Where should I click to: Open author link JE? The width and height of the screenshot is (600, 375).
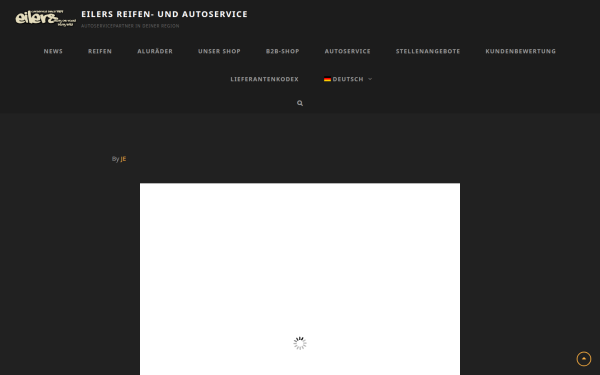pyautogui.click(x=123, y=159)
